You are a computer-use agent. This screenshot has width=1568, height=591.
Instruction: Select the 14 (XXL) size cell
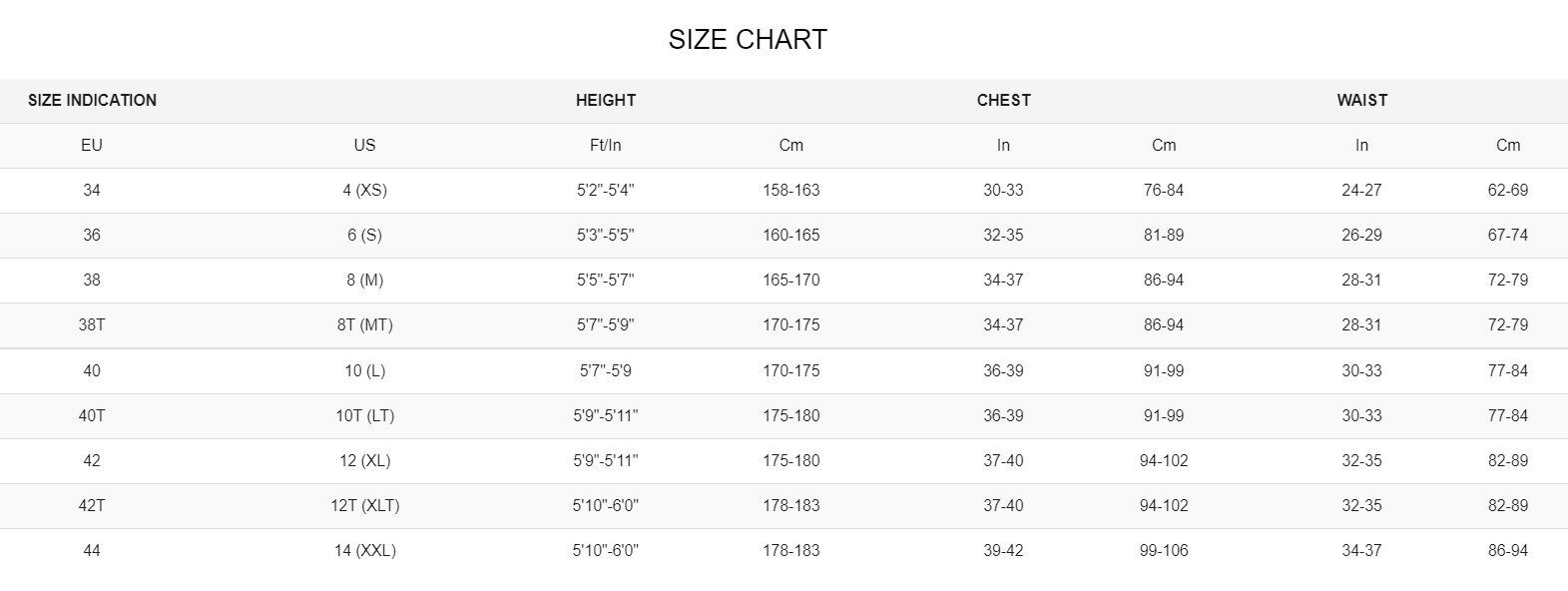coord(364,550)
